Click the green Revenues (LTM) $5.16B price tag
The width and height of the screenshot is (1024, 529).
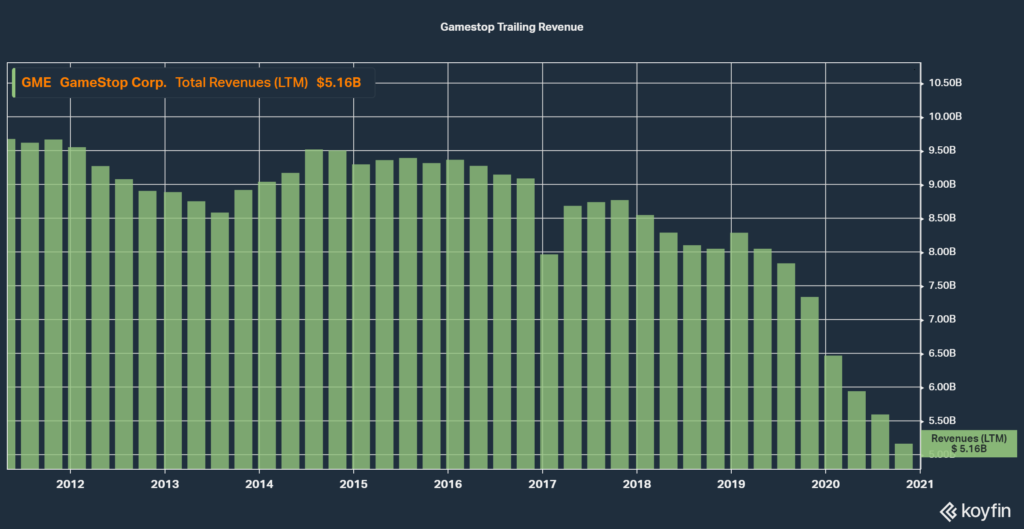pyautogui.click(x=968, y=443)
